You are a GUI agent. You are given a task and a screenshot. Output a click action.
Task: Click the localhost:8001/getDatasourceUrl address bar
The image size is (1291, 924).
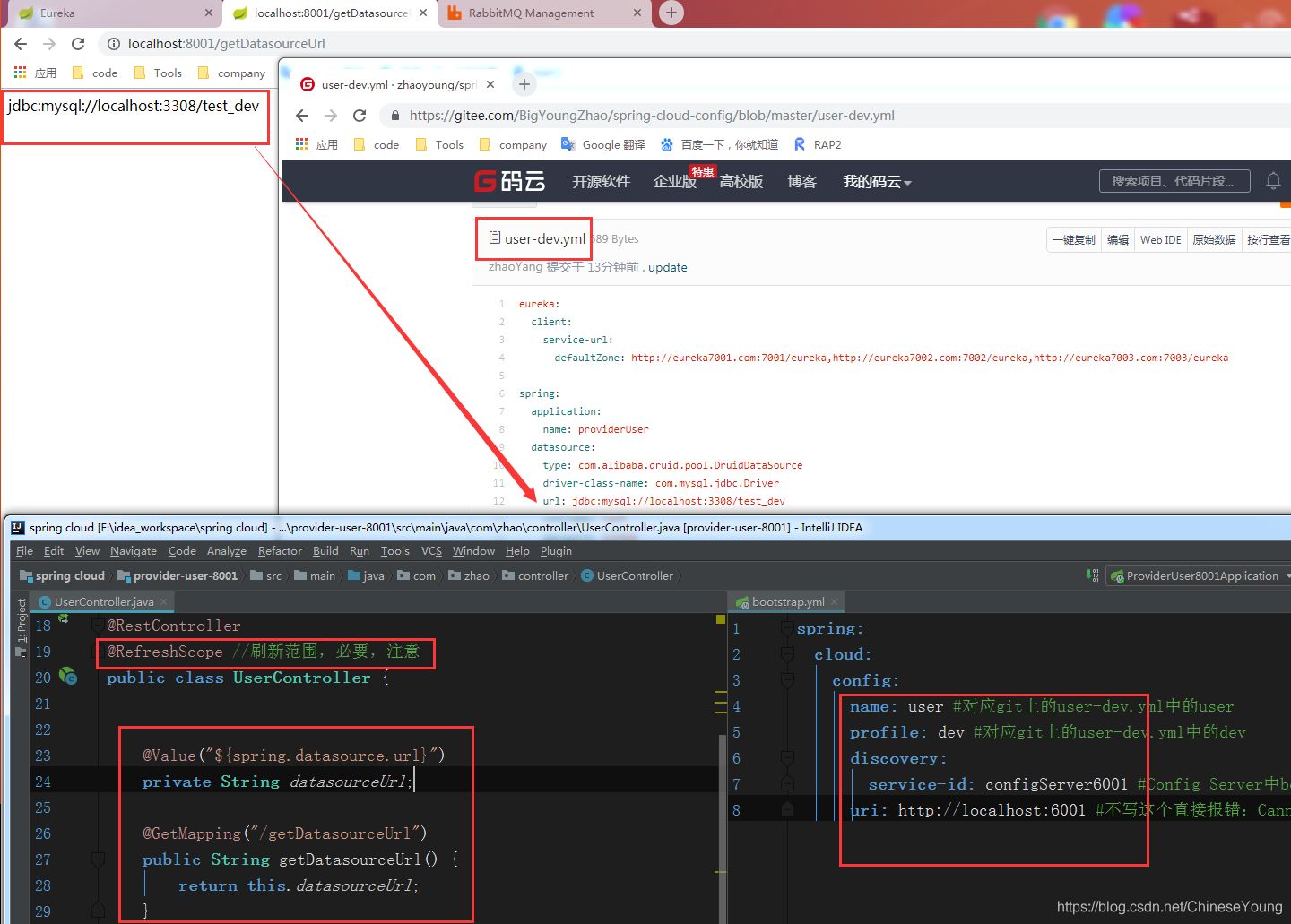(226, 44)
